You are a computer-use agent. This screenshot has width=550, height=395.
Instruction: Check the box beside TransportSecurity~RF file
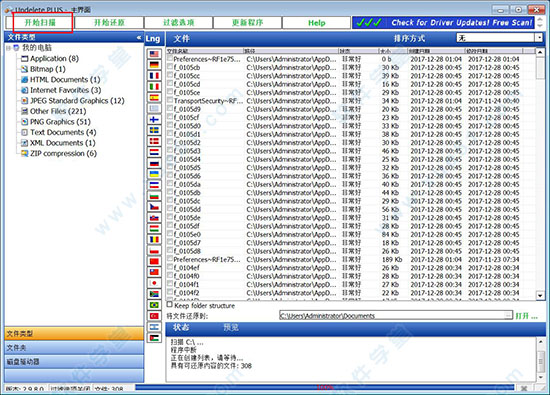(x=170, y=100)
